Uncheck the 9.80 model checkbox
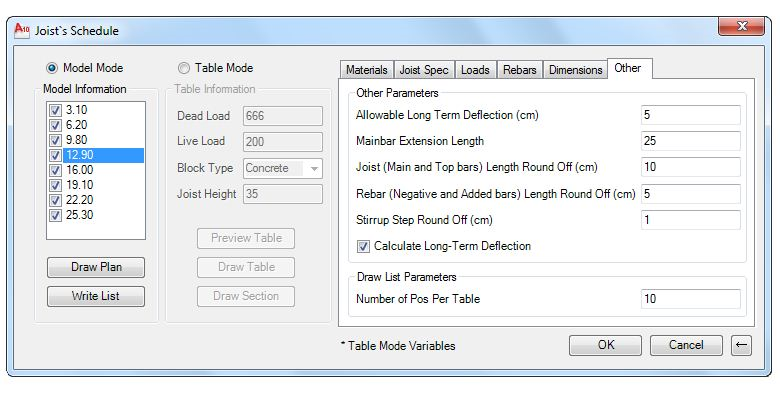 [55, 140]
